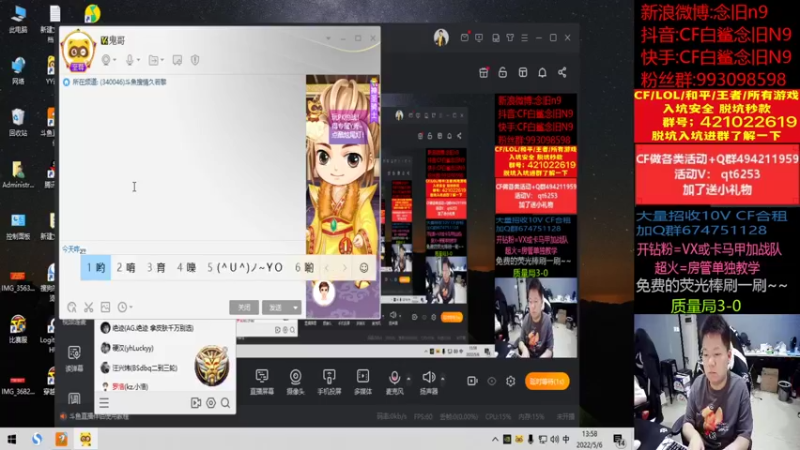The width and height of the screenshot is (800, 450).
Task: Add a 多媒体 multimedia source
Action: [x=363, y=382]
